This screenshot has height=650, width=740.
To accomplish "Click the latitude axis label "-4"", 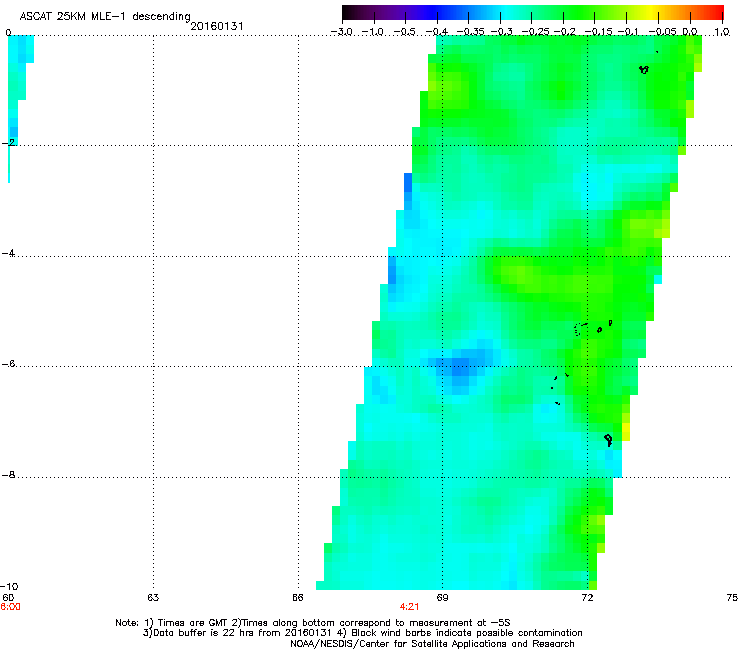I will [x=9, y=253].
